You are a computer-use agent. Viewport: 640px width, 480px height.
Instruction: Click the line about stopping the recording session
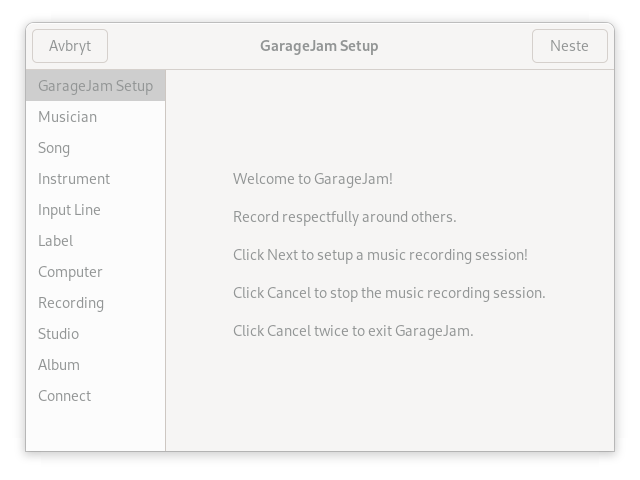click(x=389, y=293)
